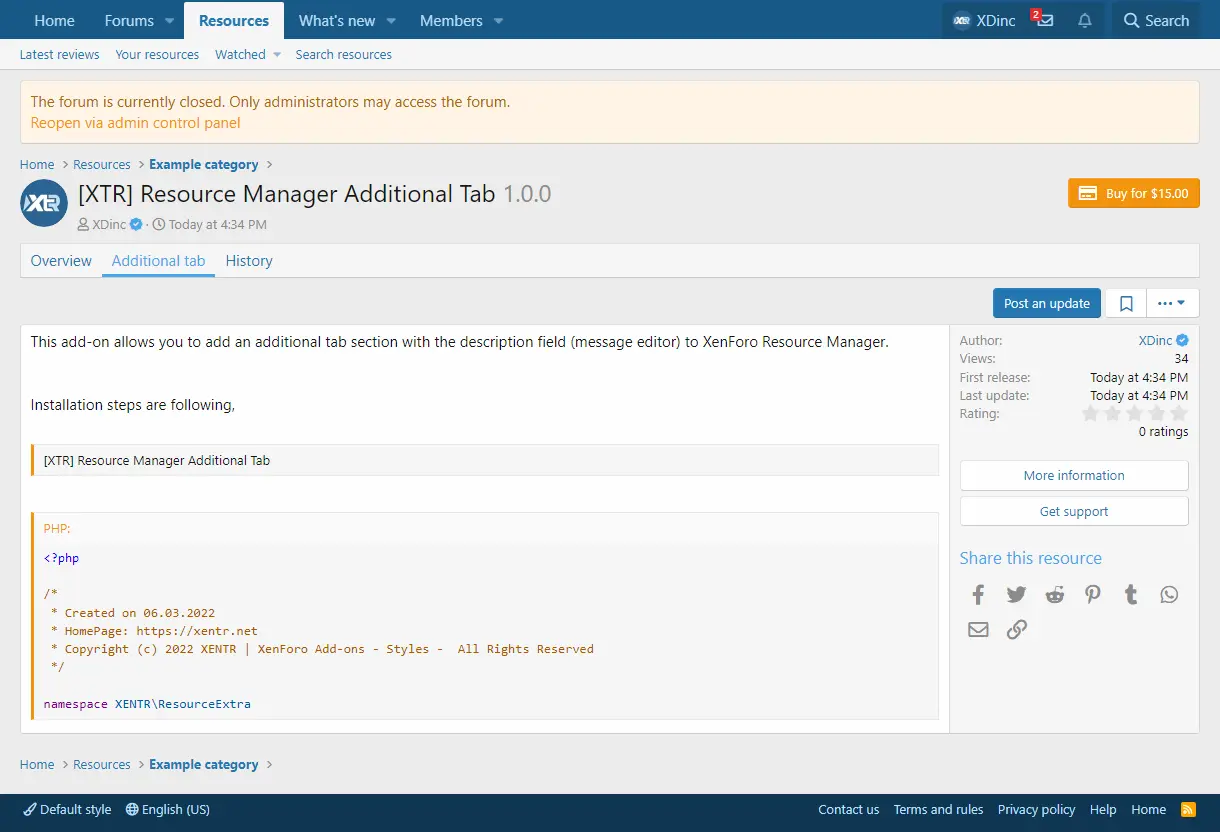Image resolution: width=1220 pixels, height=832 pixels.
Task: Open Members nav tab
Action: [451, 20]
